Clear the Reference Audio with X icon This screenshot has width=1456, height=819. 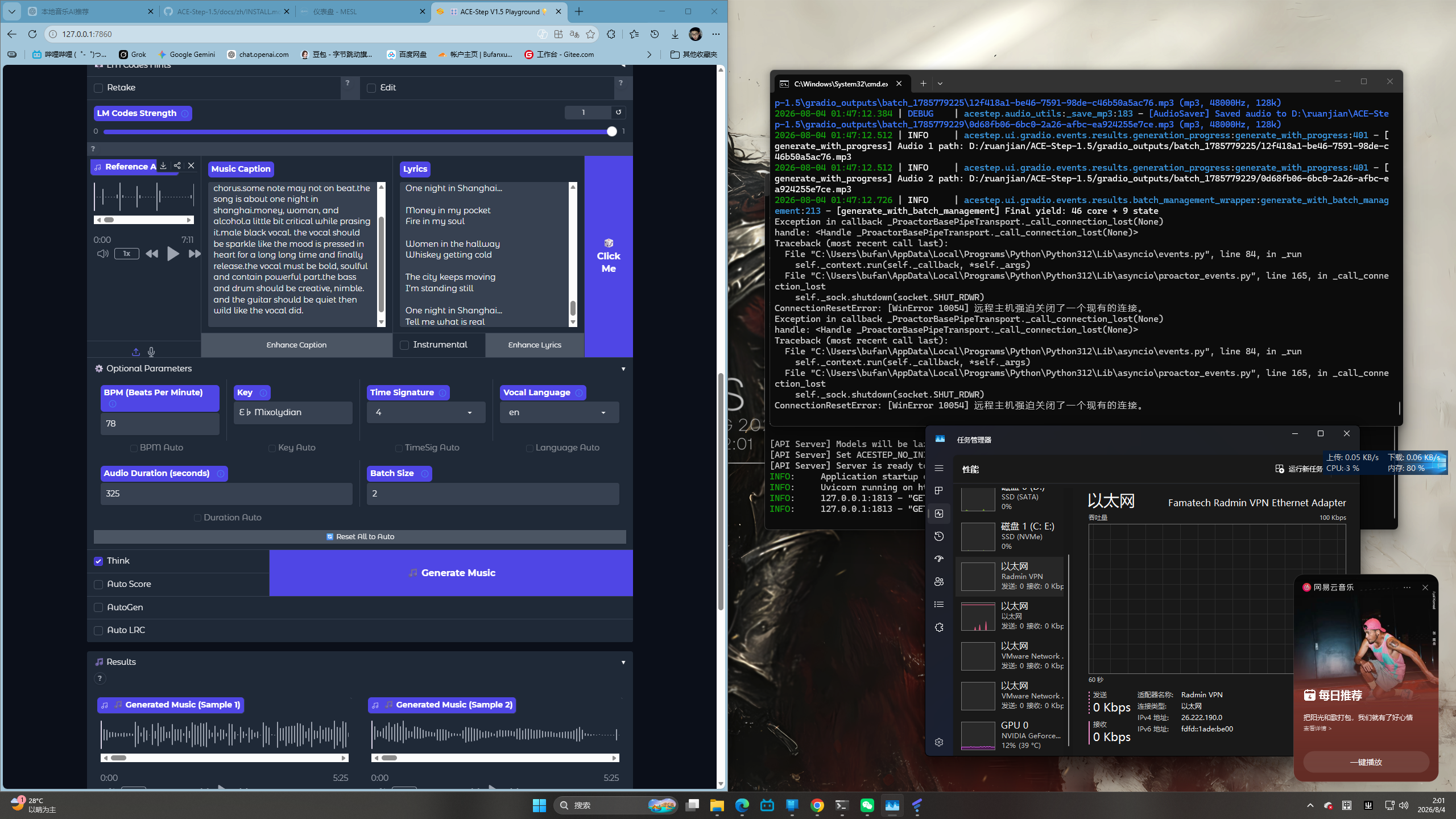click(191, 166)
